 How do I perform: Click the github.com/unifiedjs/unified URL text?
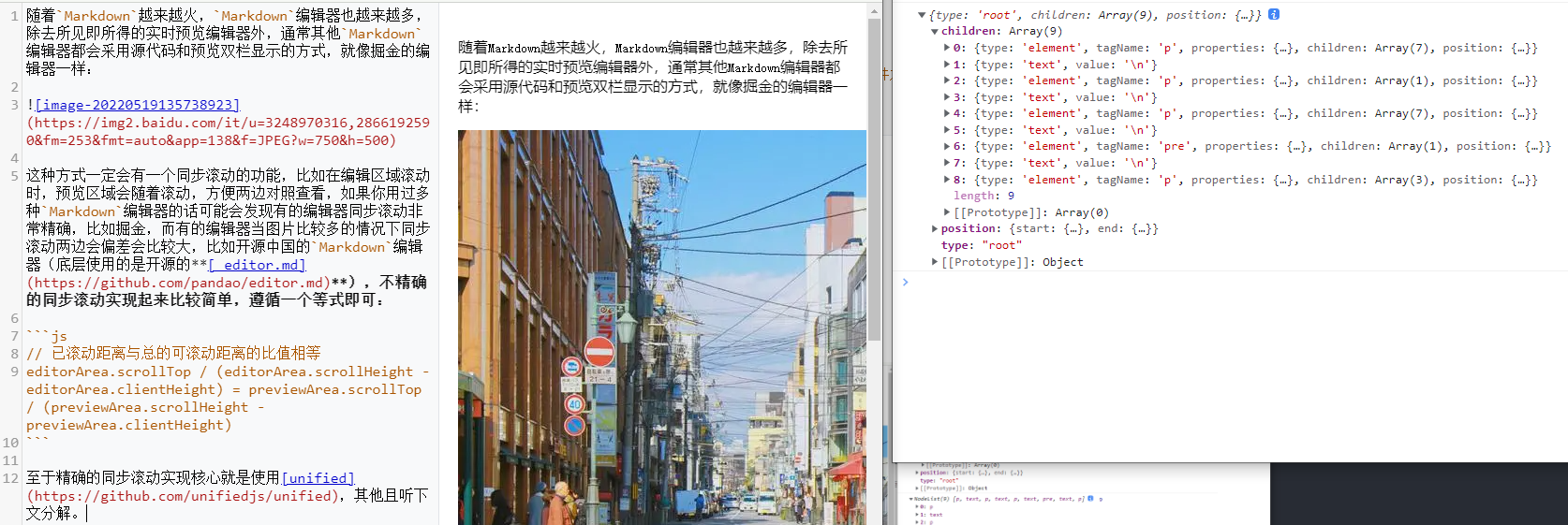click(x=183, y=496)
